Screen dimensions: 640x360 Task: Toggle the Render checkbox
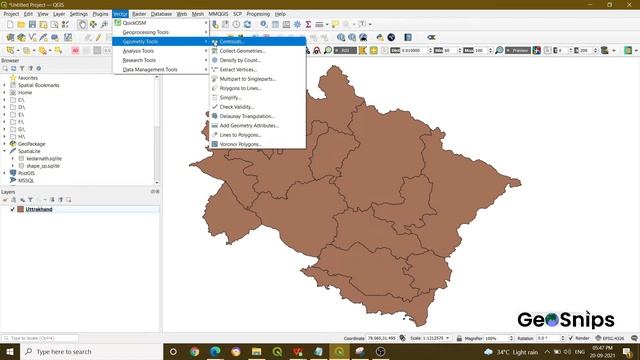571,338
